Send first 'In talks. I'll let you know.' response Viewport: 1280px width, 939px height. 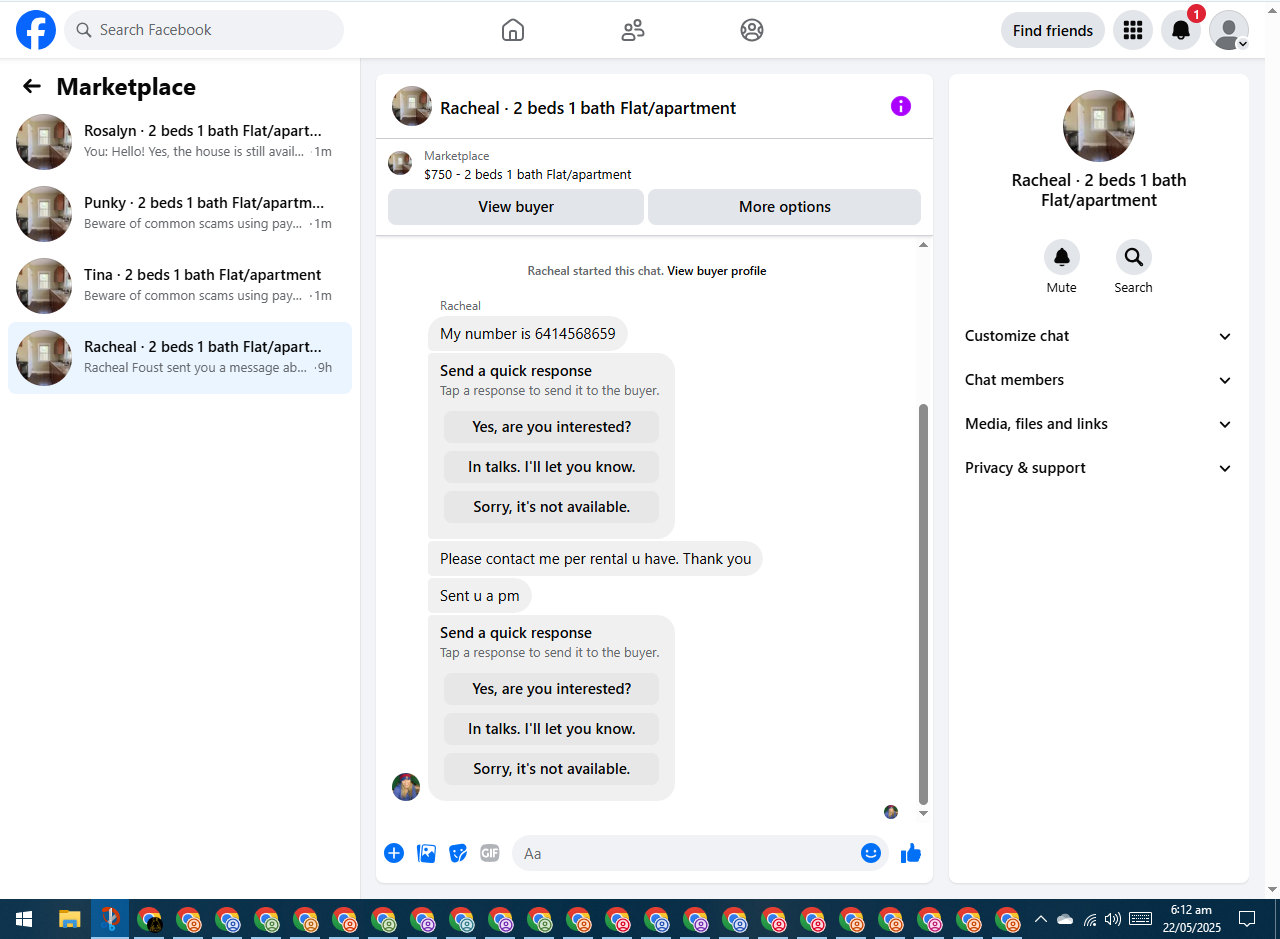551,467
